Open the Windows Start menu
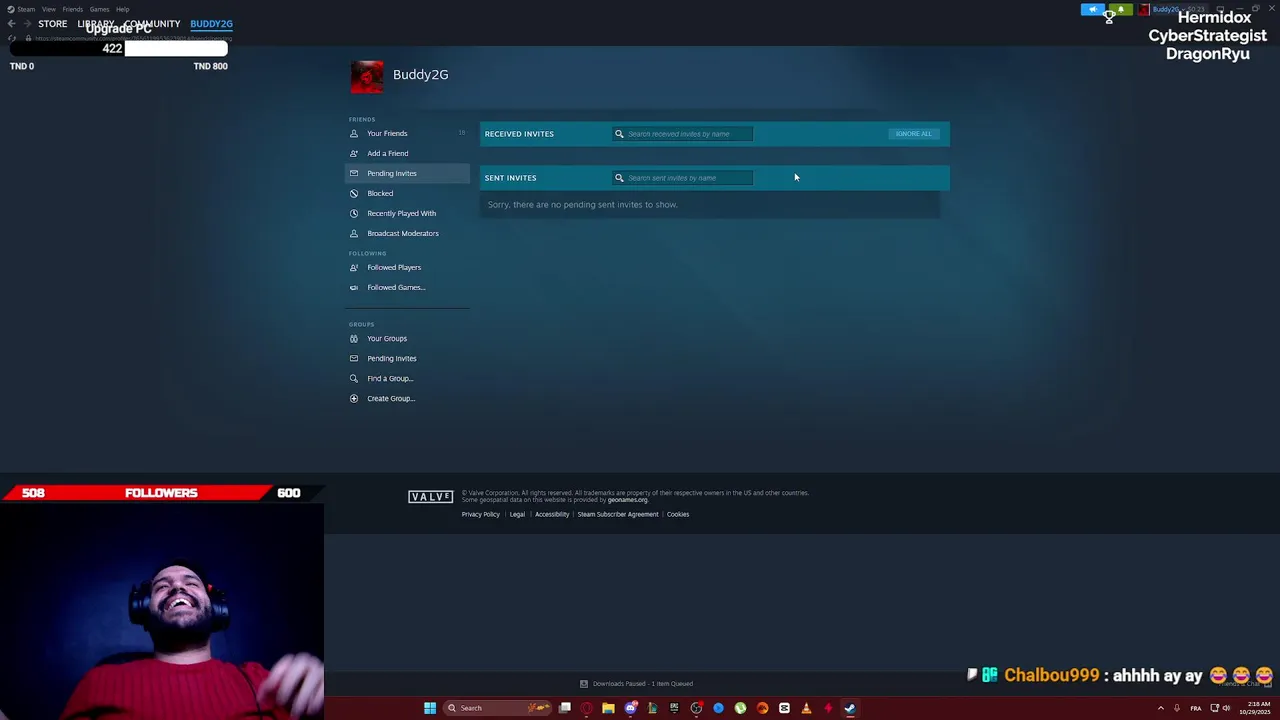 pyautogui.click(x=430, y=708)
